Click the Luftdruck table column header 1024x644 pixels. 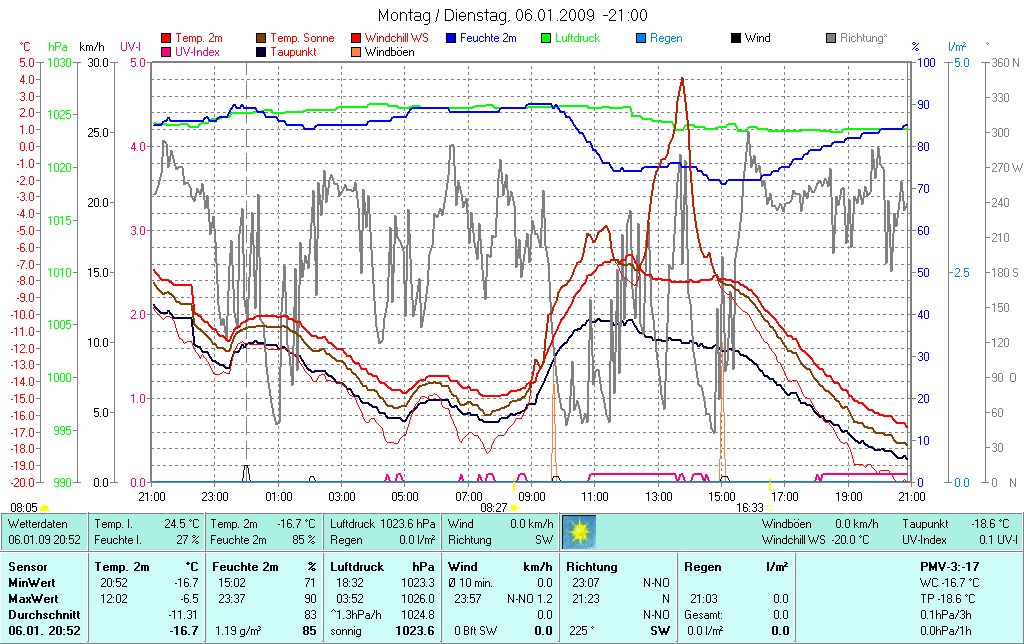(357, 567)
